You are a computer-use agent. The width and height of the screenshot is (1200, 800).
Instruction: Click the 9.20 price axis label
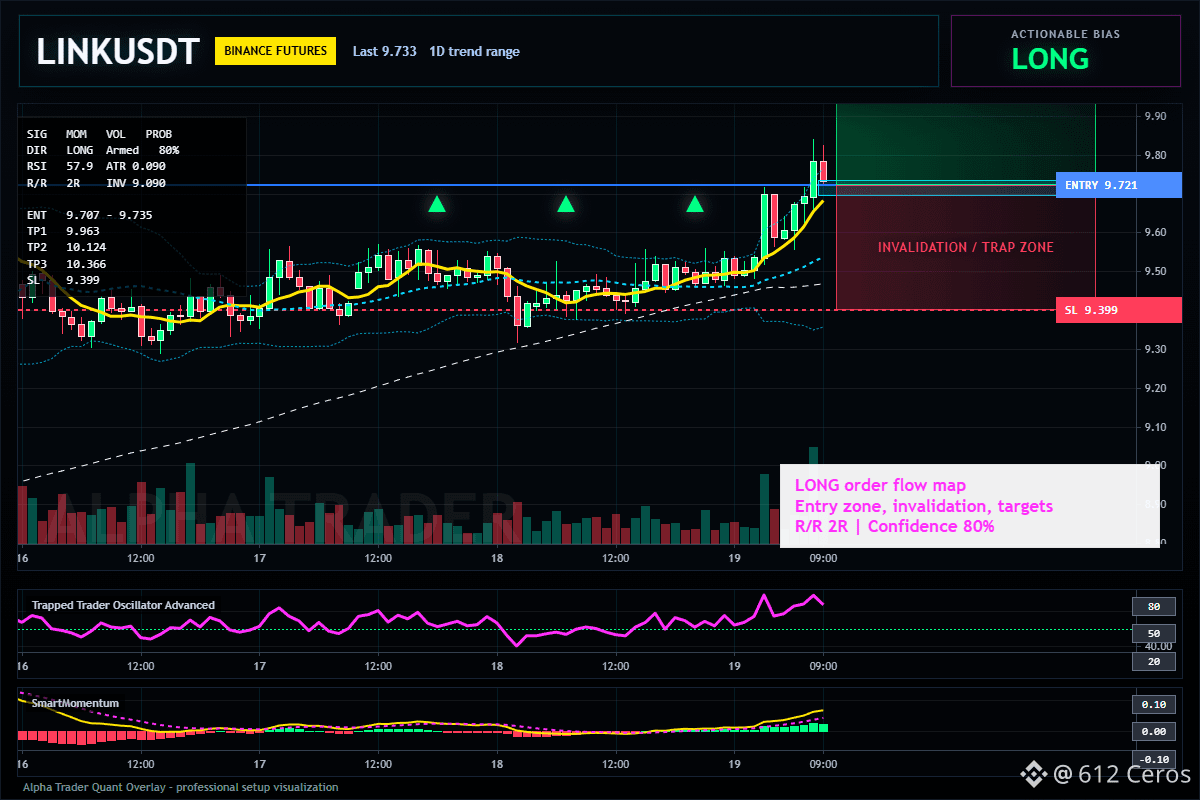click(x=1155, y=388)
